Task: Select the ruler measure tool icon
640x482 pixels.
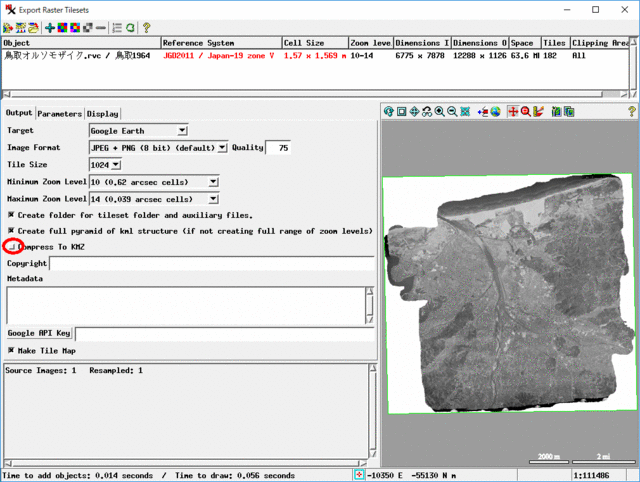Action: [538, 111]
